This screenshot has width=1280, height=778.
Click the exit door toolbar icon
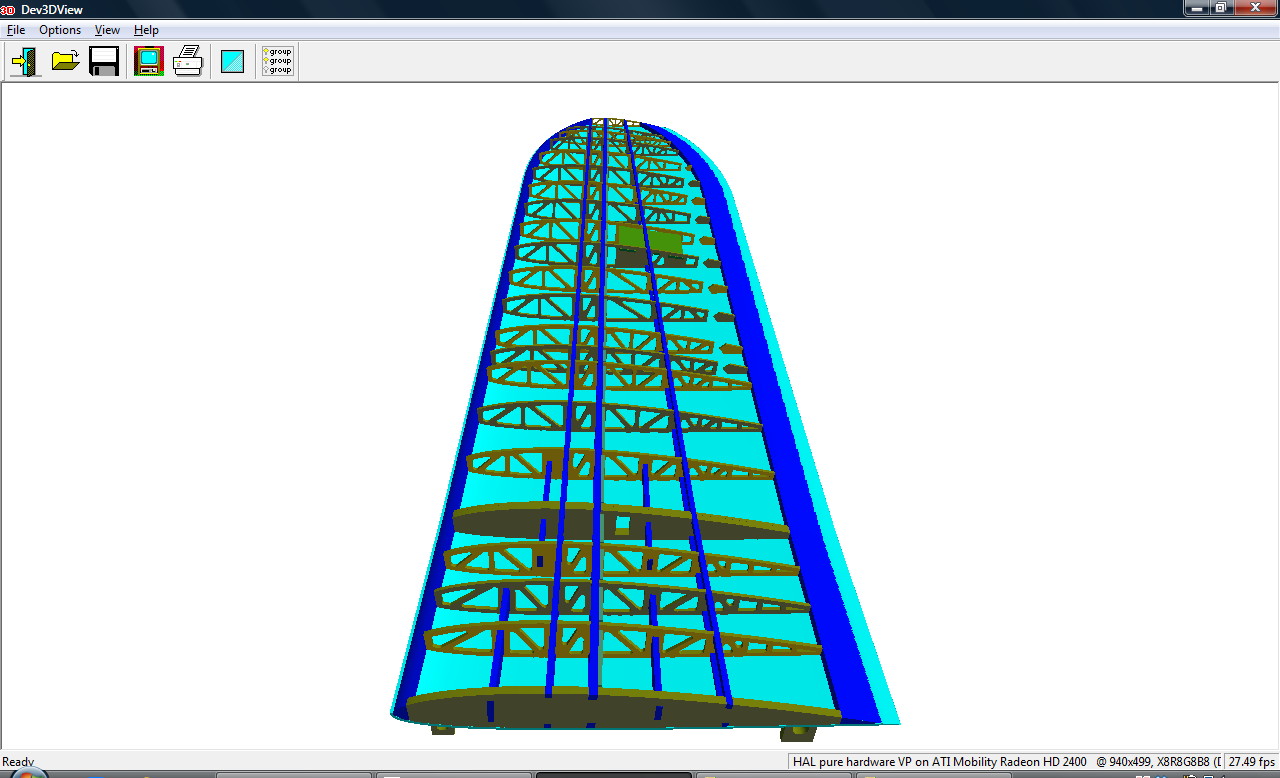click(x=25, y=61)
